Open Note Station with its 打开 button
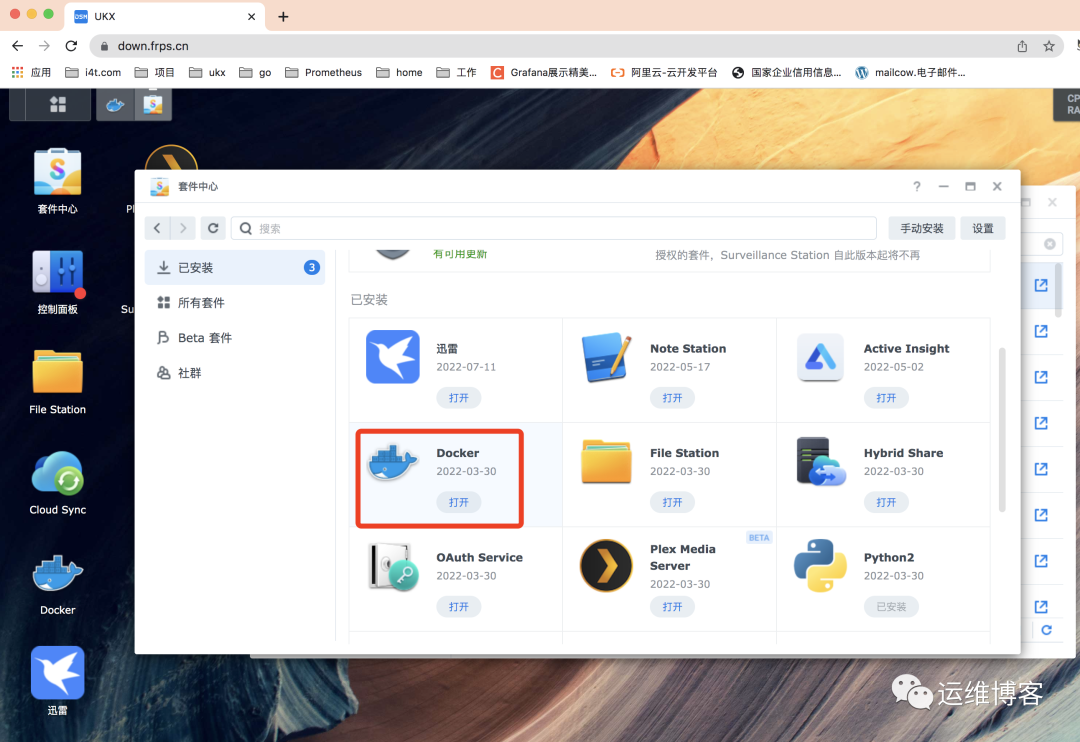The height and width of the screenshot is (742, 1080). tap(672, 398)
